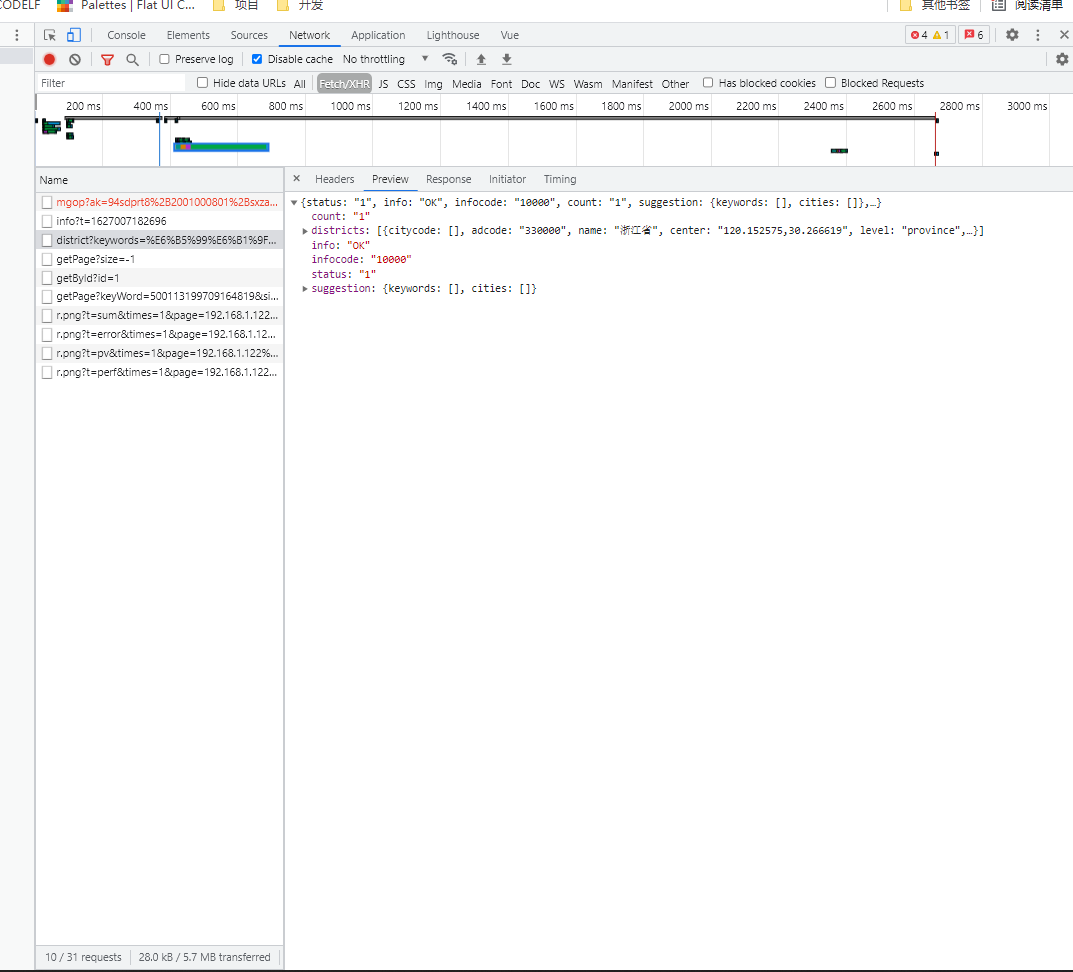Select r.png?t=pv request row
The image size is (1073, 972).
pos(159,353)
